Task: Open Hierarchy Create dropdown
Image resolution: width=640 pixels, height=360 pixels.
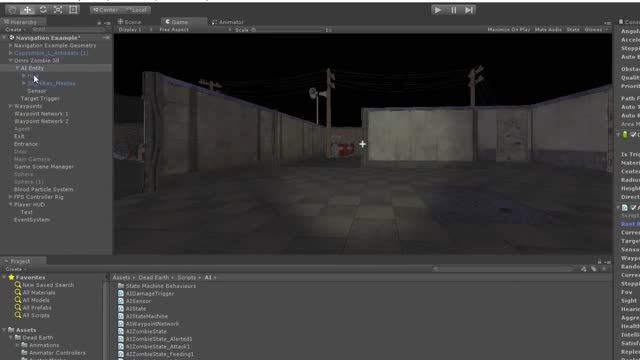Action: (x=15, y=29)
